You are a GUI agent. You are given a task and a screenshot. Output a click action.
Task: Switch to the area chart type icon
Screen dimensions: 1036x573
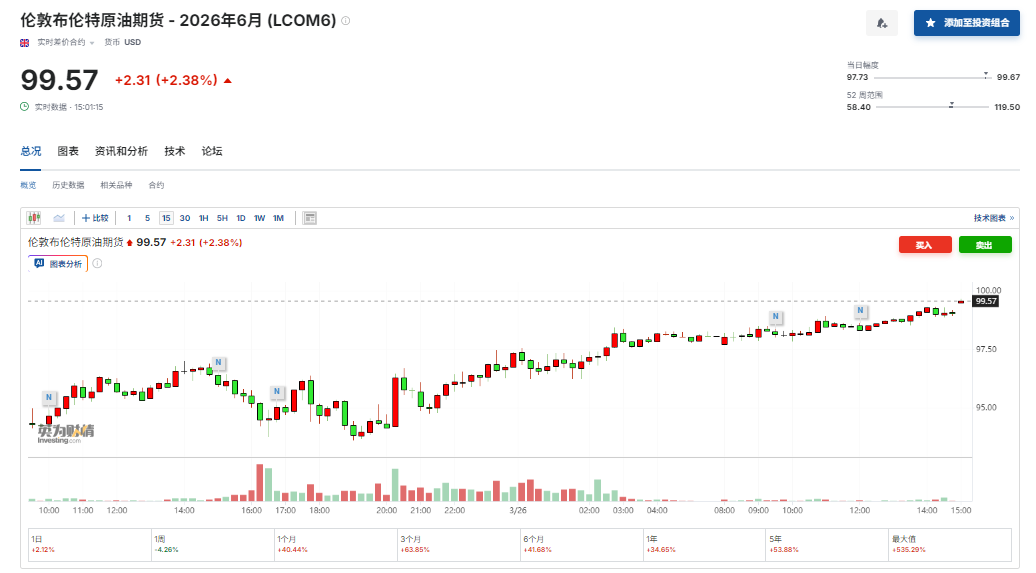point(59,218)
